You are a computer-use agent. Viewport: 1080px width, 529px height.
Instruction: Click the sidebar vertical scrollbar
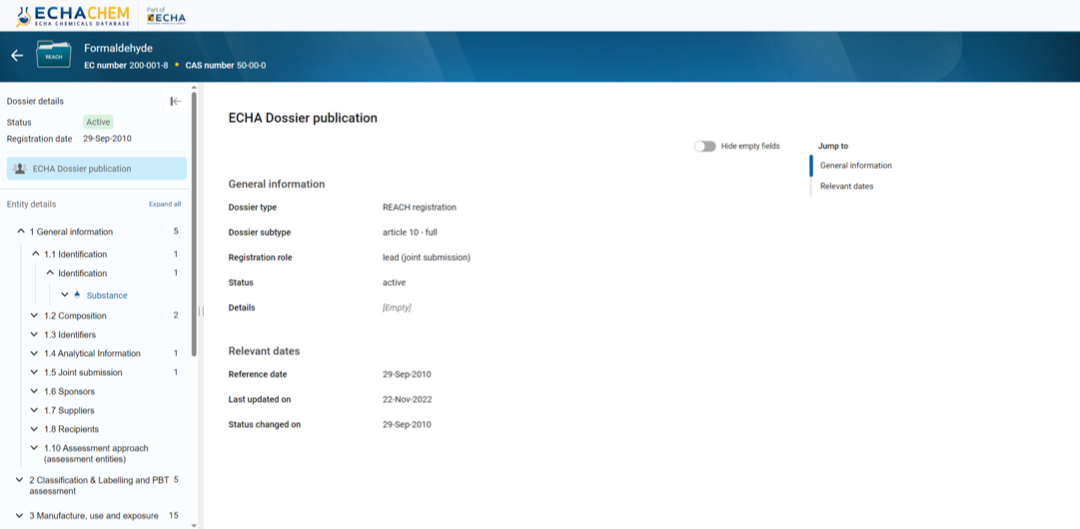point(194,200)
